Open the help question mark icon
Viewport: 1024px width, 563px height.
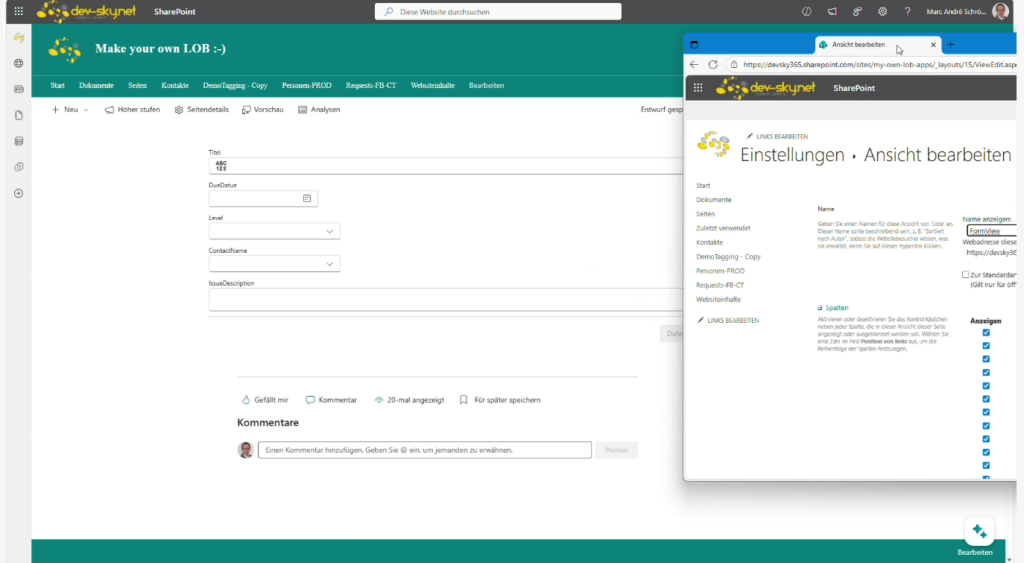[x=907, y=11]
